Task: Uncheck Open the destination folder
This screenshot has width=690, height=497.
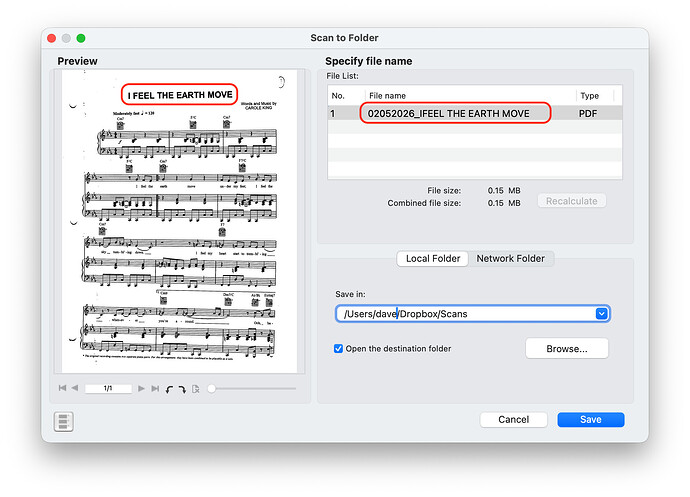Action: (339, 348)
